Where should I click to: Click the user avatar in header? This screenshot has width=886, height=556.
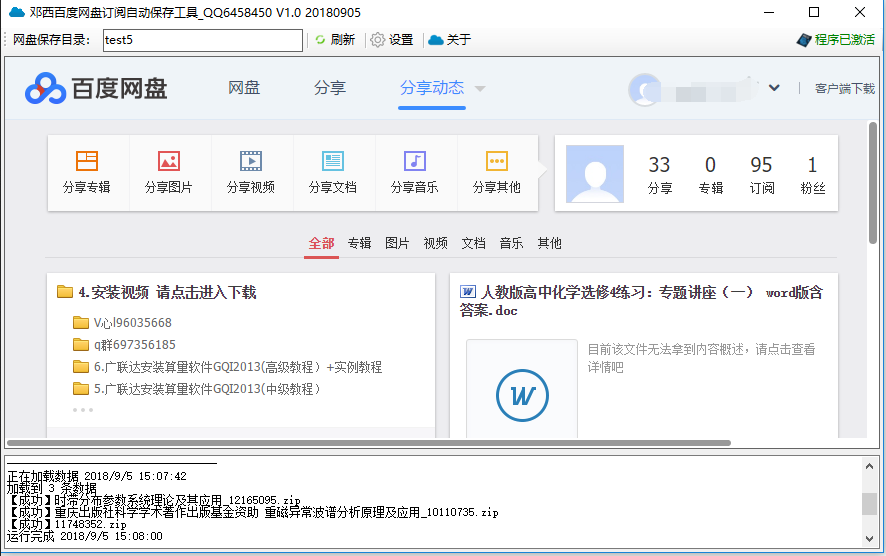click(645, 89)
